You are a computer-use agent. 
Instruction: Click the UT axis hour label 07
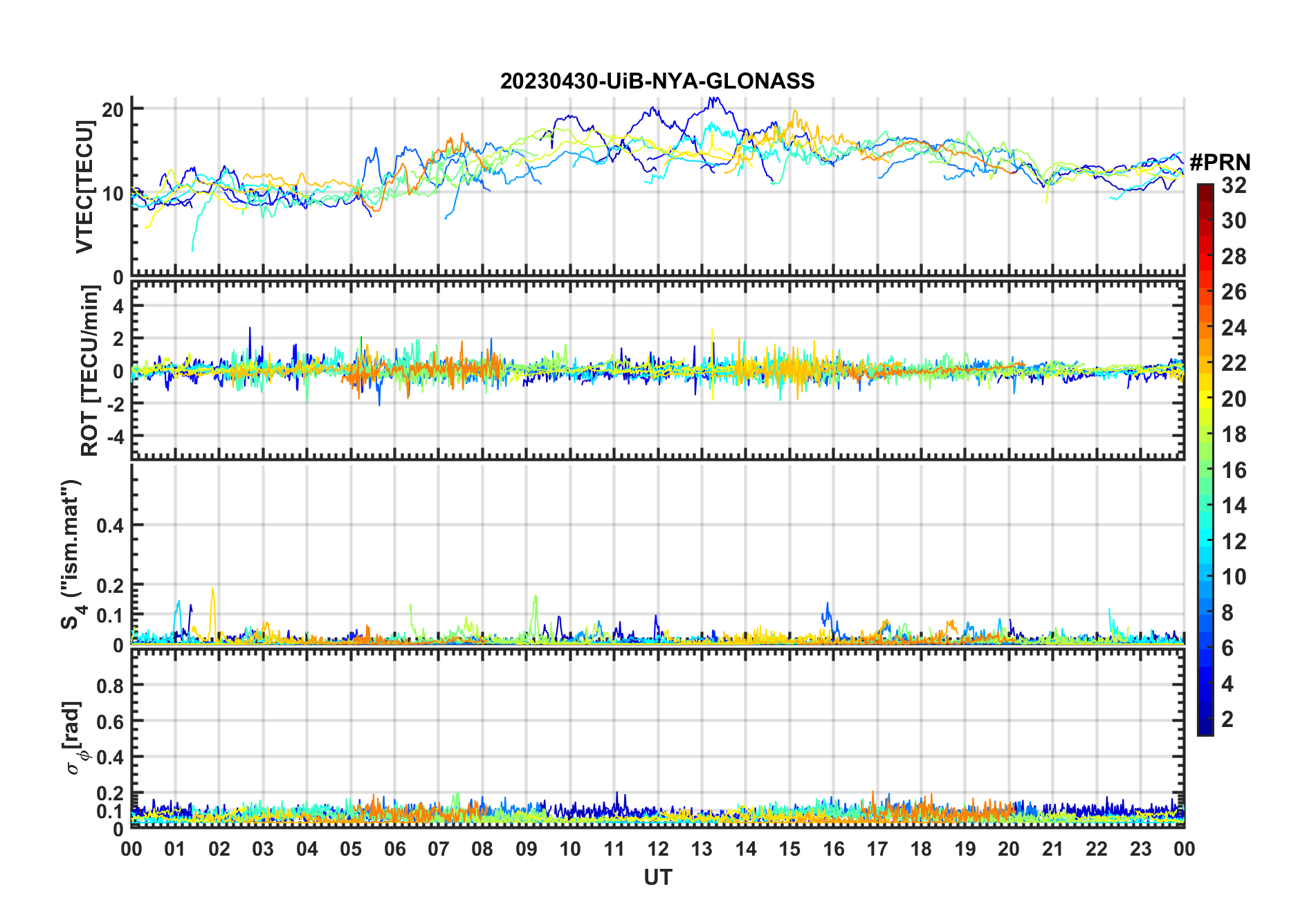(439, 849)
